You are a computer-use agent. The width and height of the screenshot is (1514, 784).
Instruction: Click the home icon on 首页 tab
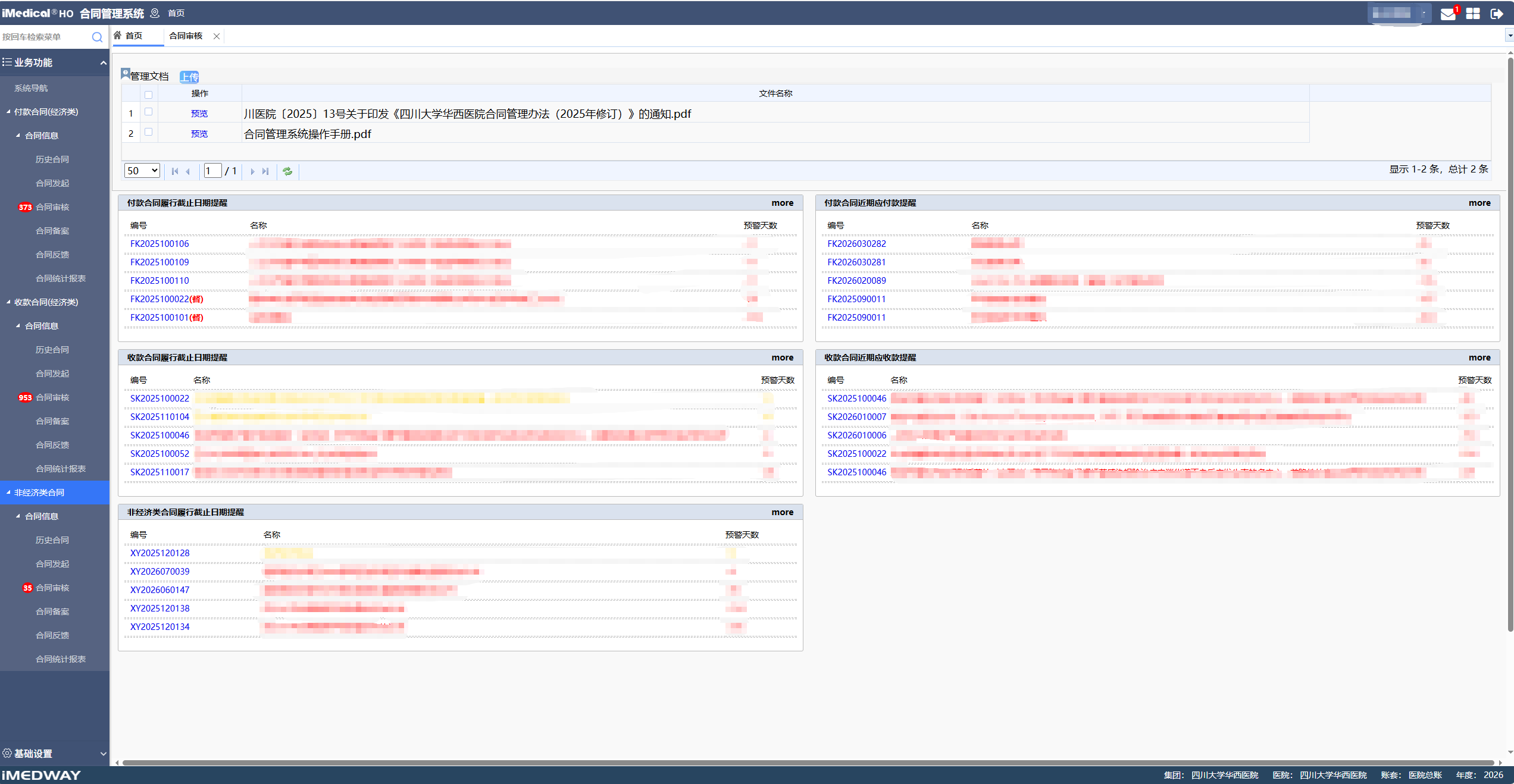(x=118, y=36)
